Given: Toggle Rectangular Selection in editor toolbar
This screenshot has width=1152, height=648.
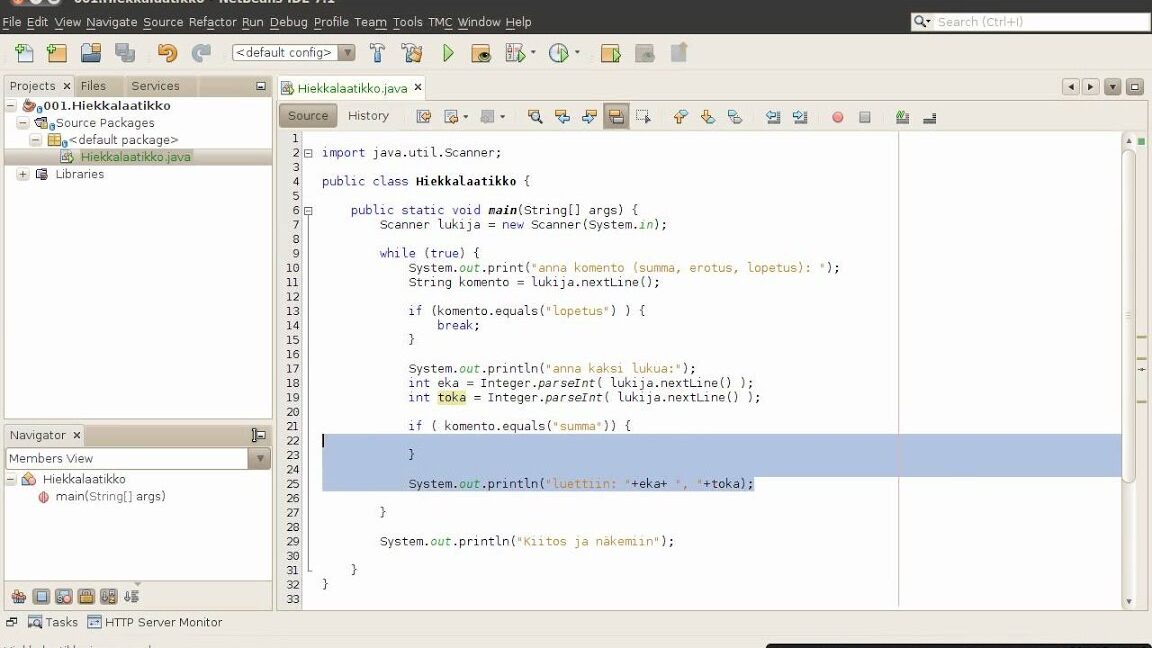Looking at the screenshot, I should [644, 117].
